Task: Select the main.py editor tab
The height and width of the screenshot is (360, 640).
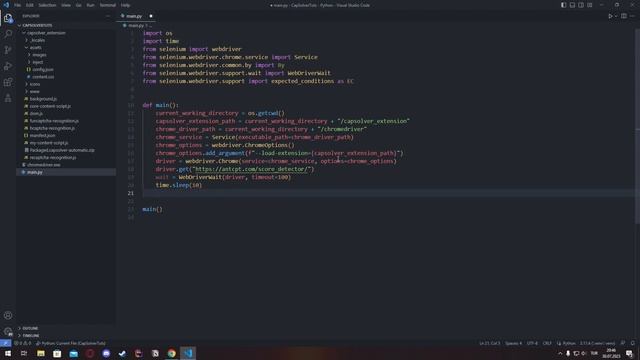Action: pos(137,16)
